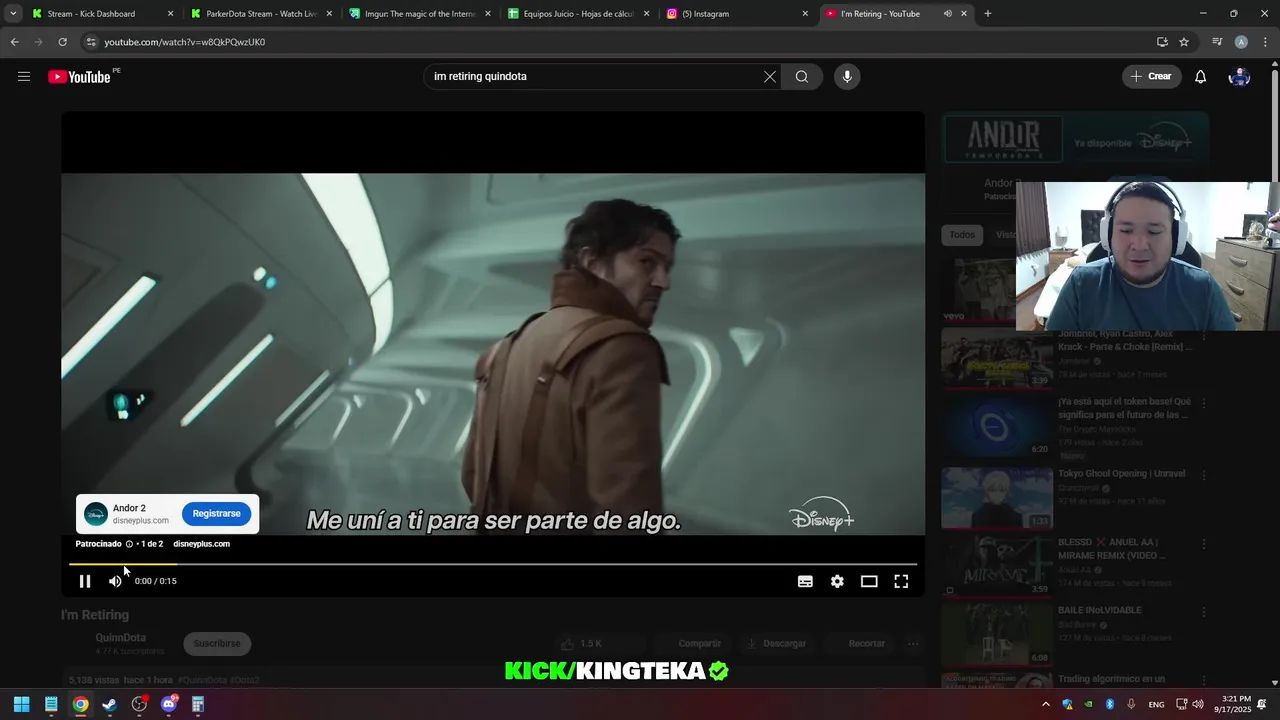Viewport: 1280px width, 720px height.
Task: Mute the I'm Retiring YouTube tab audio
Action: [x=947, y=14]
